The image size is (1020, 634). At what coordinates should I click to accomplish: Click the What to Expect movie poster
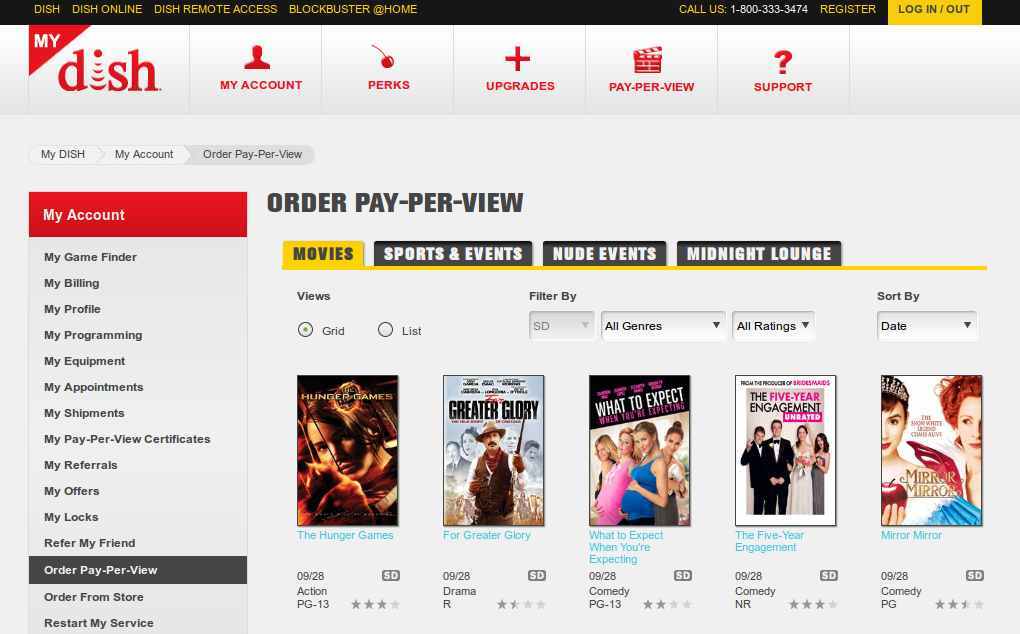point(639,450)
